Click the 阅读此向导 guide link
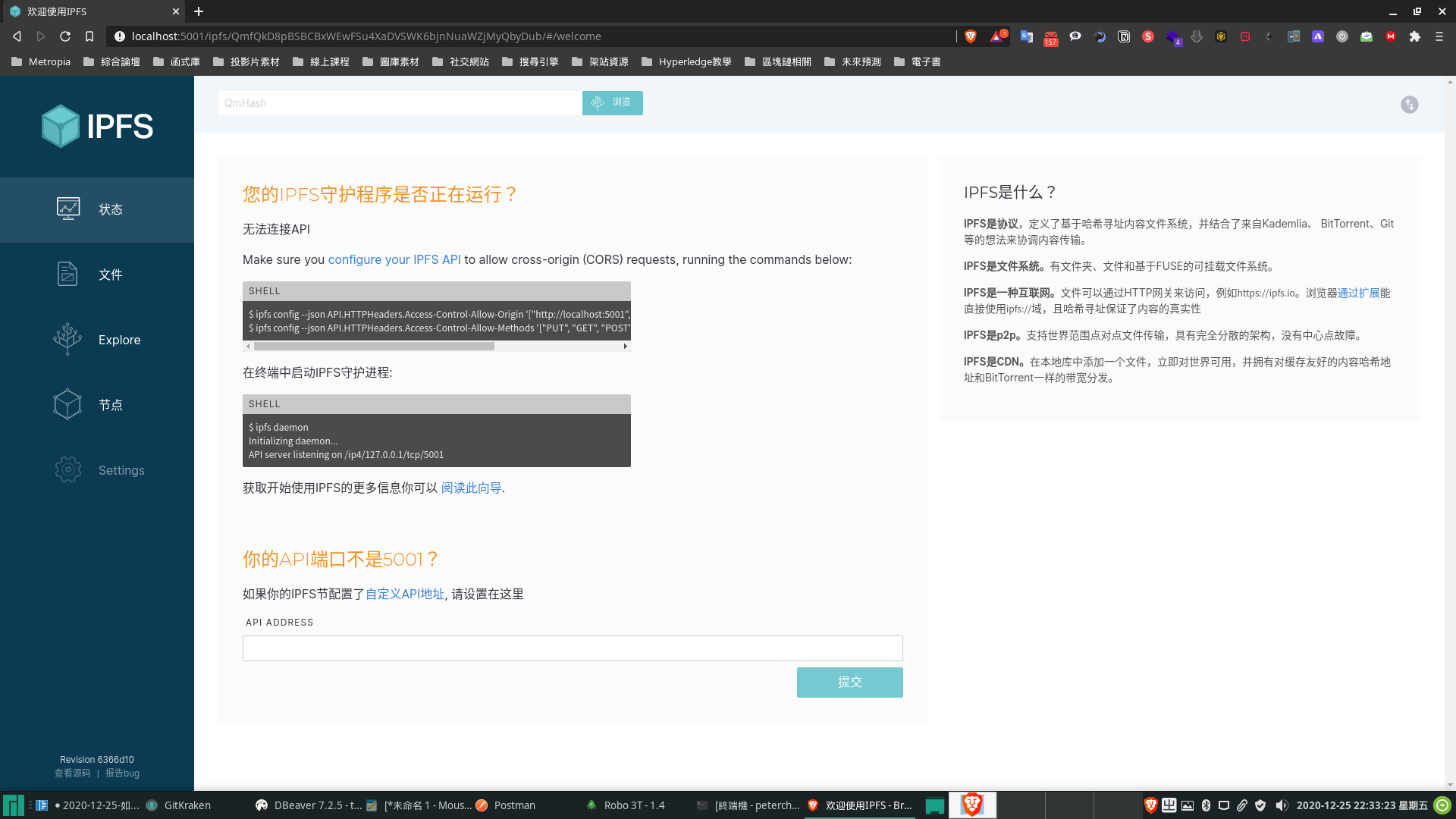The height and width of the screenshot is (819, 1456). (x=471, y=488)
